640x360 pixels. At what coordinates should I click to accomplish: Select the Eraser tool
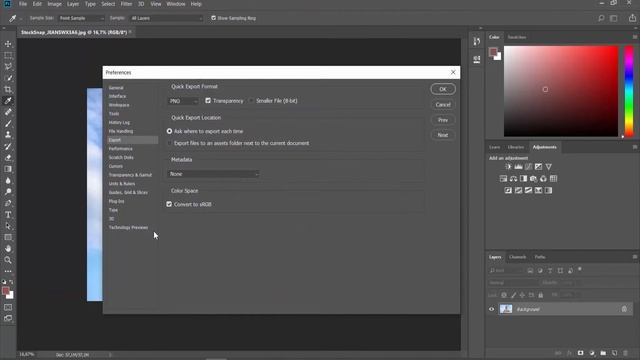pyautogui.click(x=8, y=158)
